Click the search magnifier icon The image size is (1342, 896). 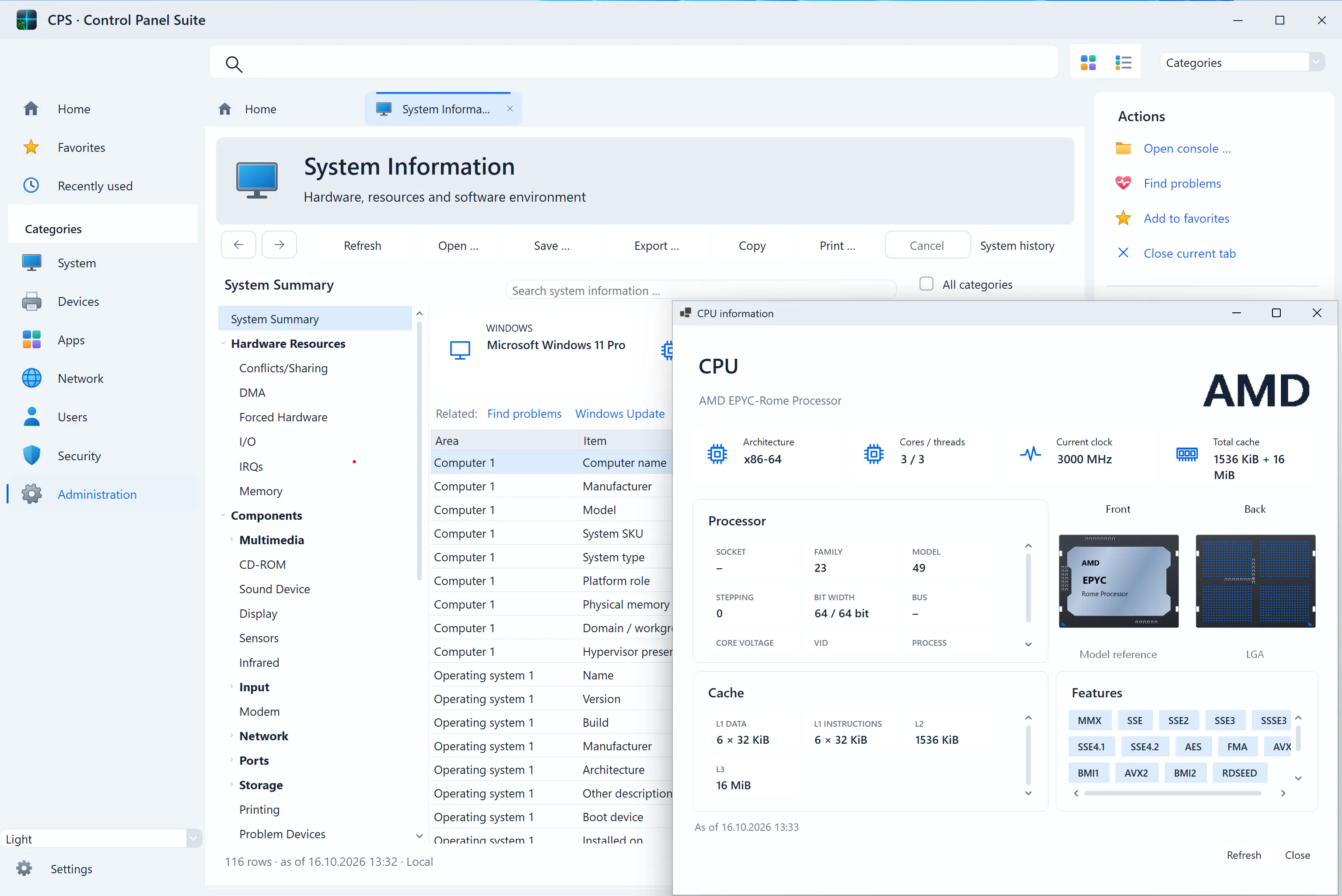[234, 63]
